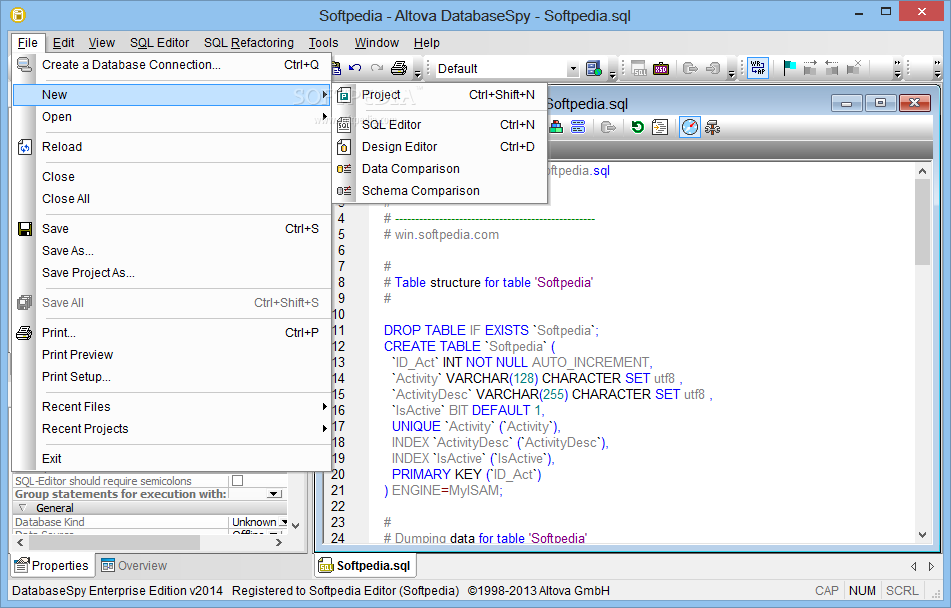The height and width of the screenshot is (608, 951).
Task: Click the Undo arrow in the main toolbar
Action: 356,68
